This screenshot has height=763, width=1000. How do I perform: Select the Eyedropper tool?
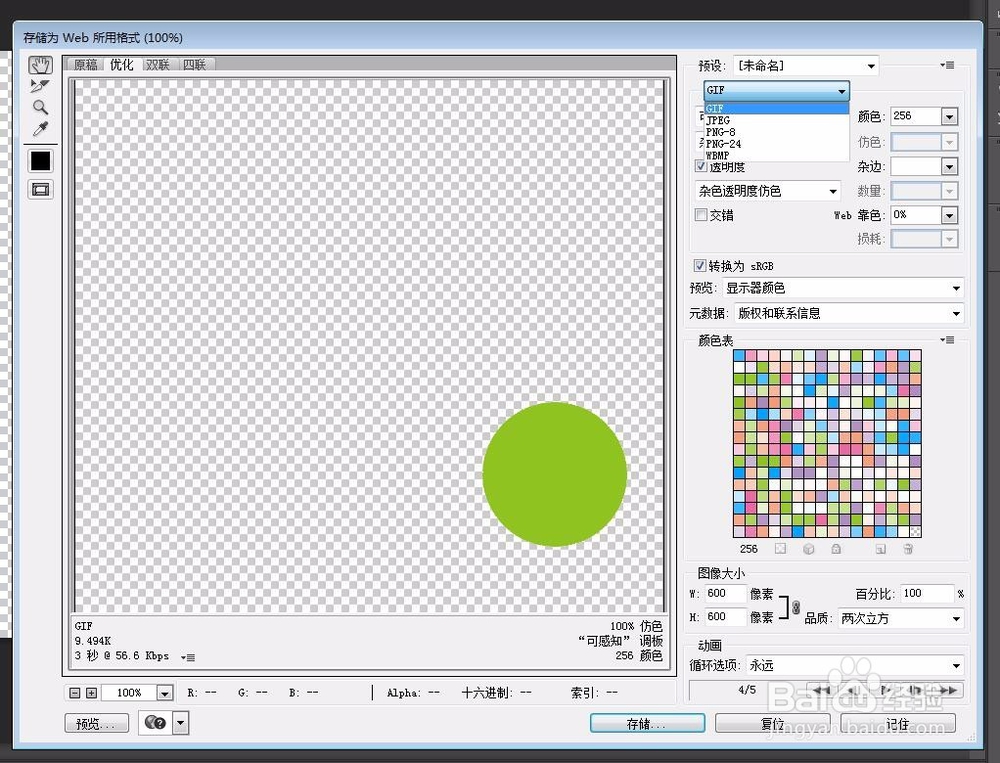[x=40, y=129]
